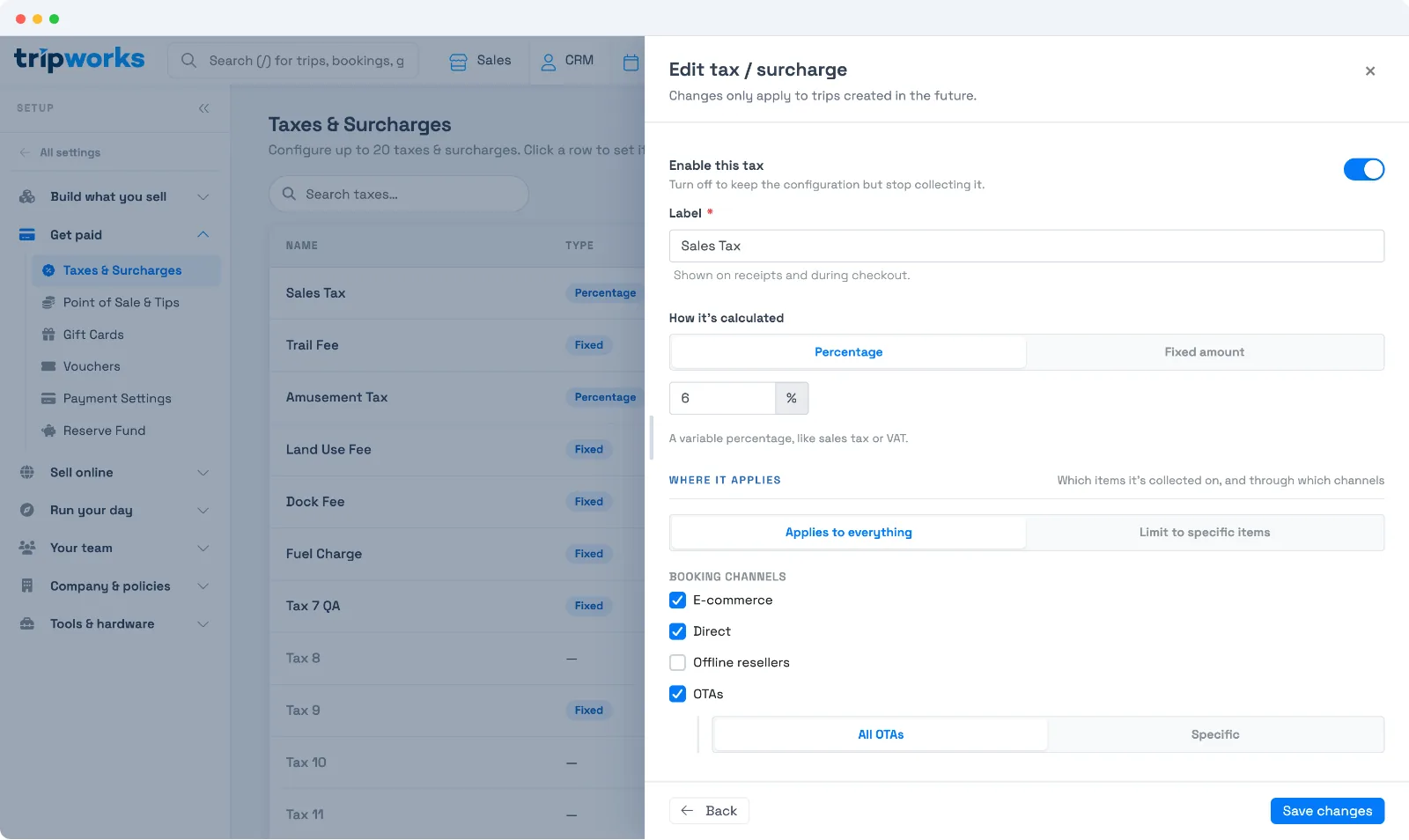Choose Limit to specific items
This screenshot has height=840, width=1409.
click(1204, 533)
